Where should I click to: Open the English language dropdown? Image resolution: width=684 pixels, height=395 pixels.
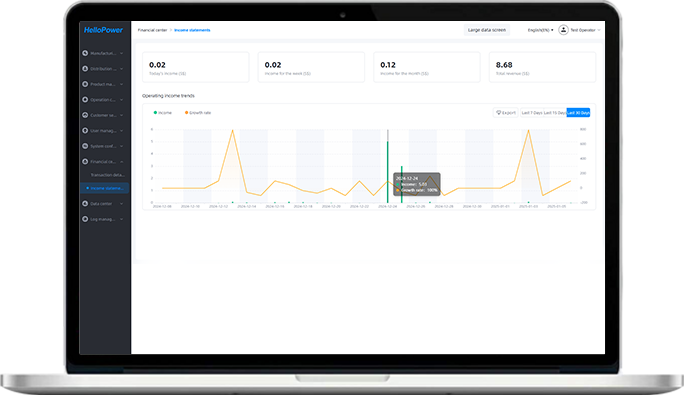tap(540, 30)
